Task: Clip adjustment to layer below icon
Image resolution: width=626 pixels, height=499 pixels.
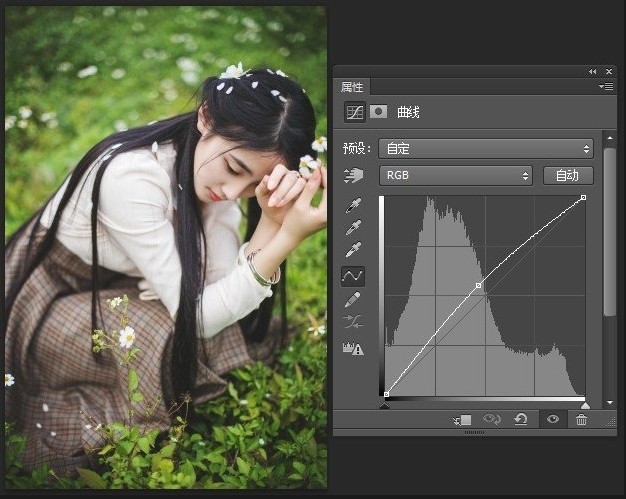Action: 462,420
